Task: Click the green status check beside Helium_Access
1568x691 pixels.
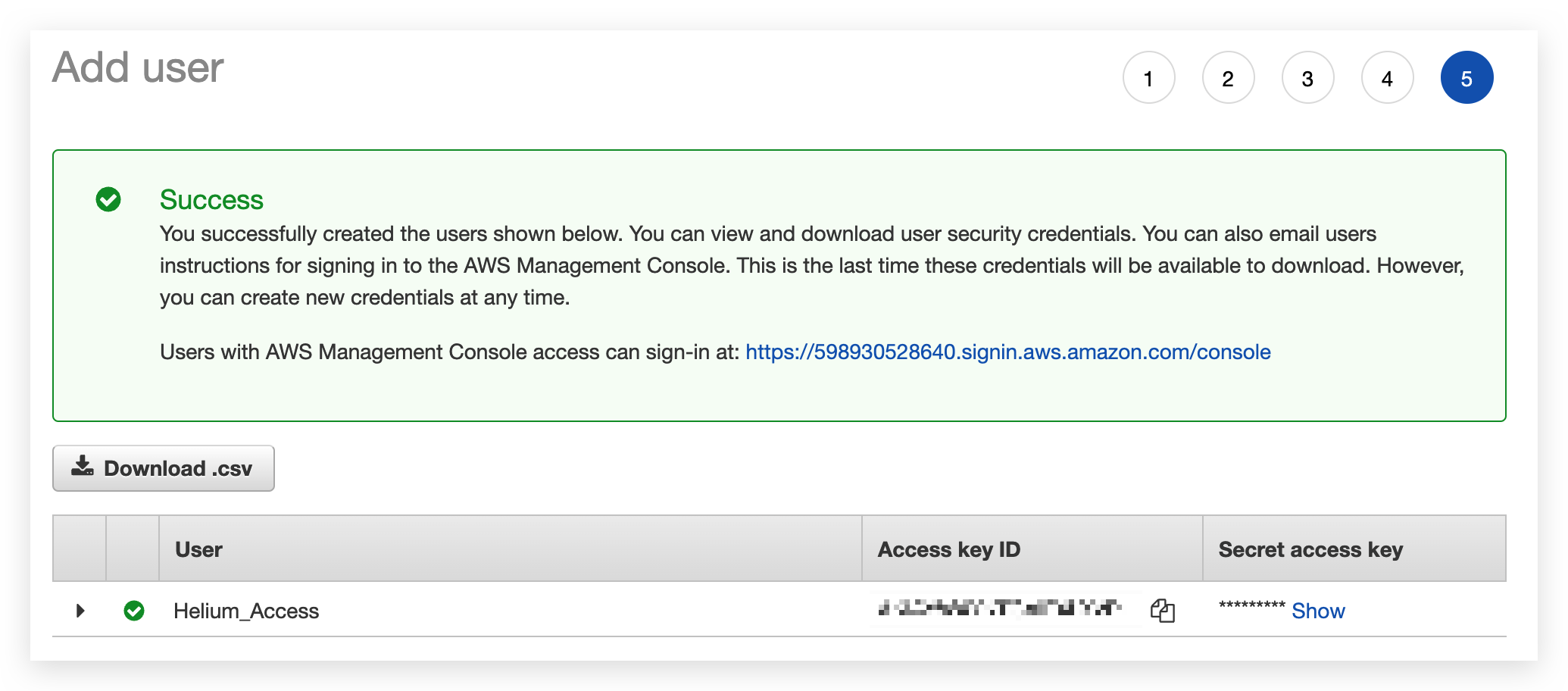Action: (x=134, y=611)
